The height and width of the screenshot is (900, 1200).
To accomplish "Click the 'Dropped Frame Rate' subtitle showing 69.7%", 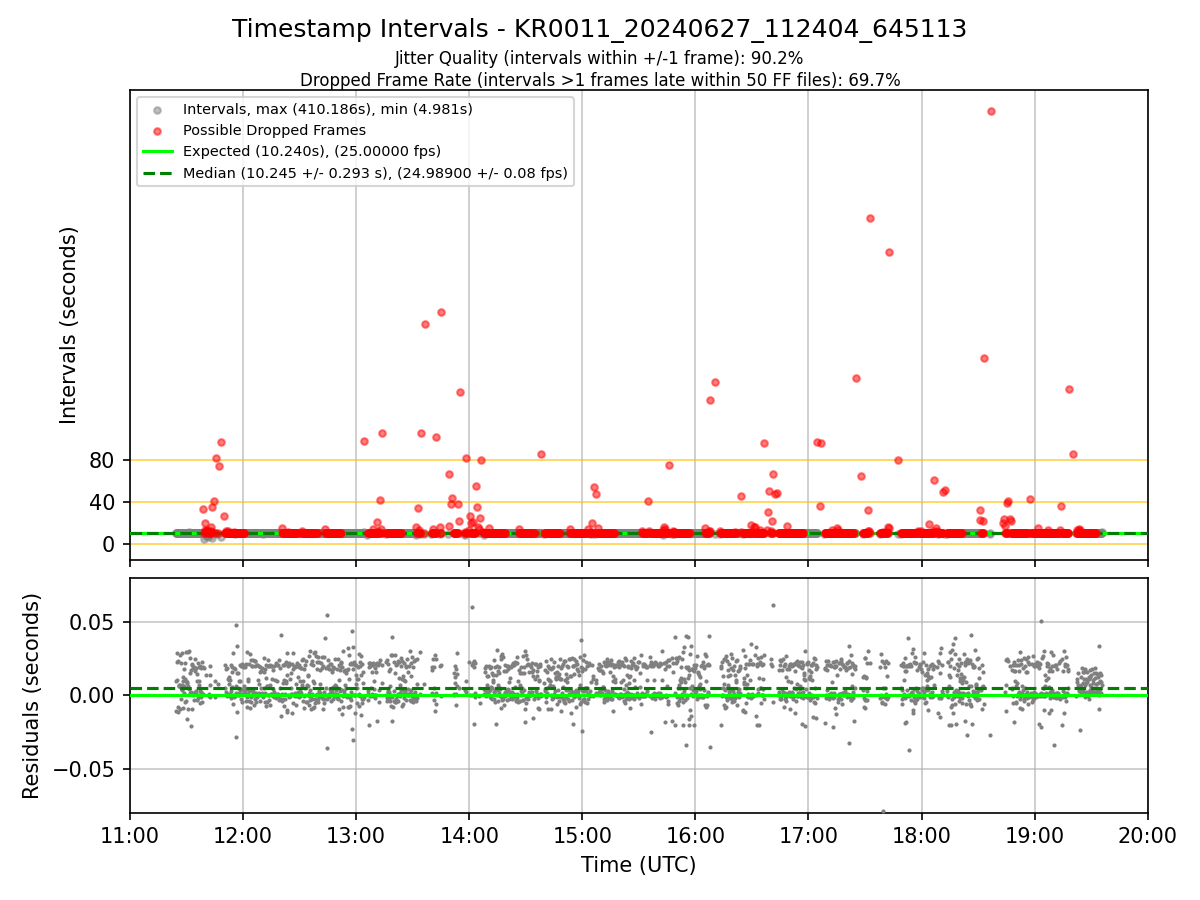I will 600,80.
